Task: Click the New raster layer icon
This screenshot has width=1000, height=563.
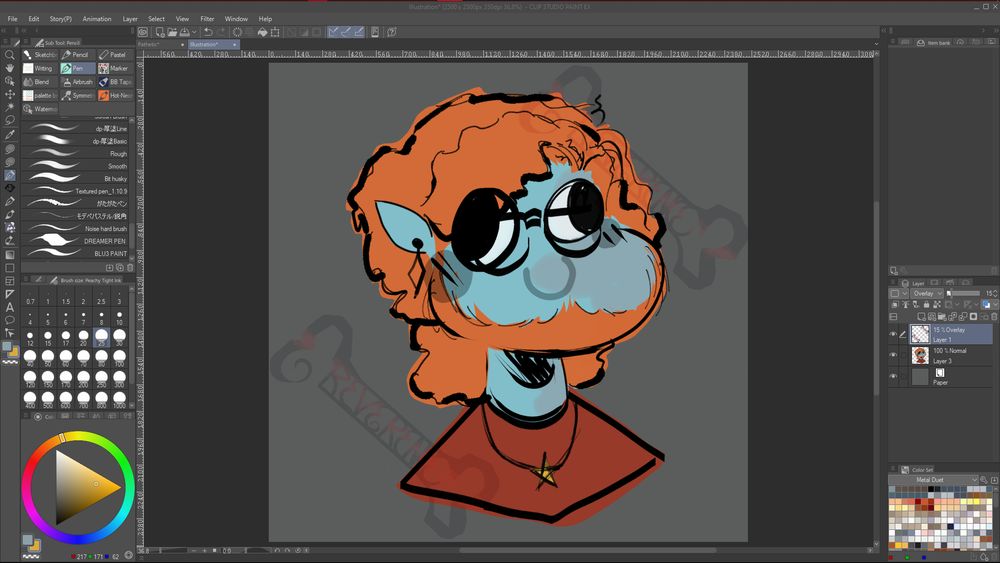Action: tap(922, 317)
